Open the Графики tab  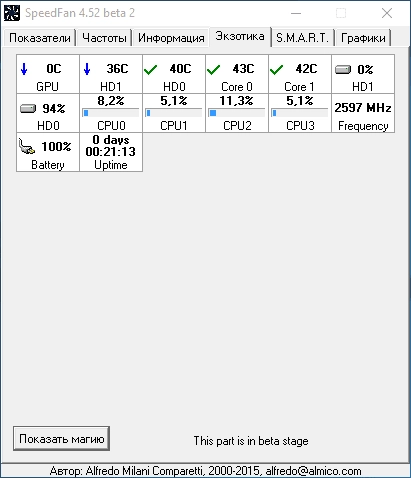(363, 38)
